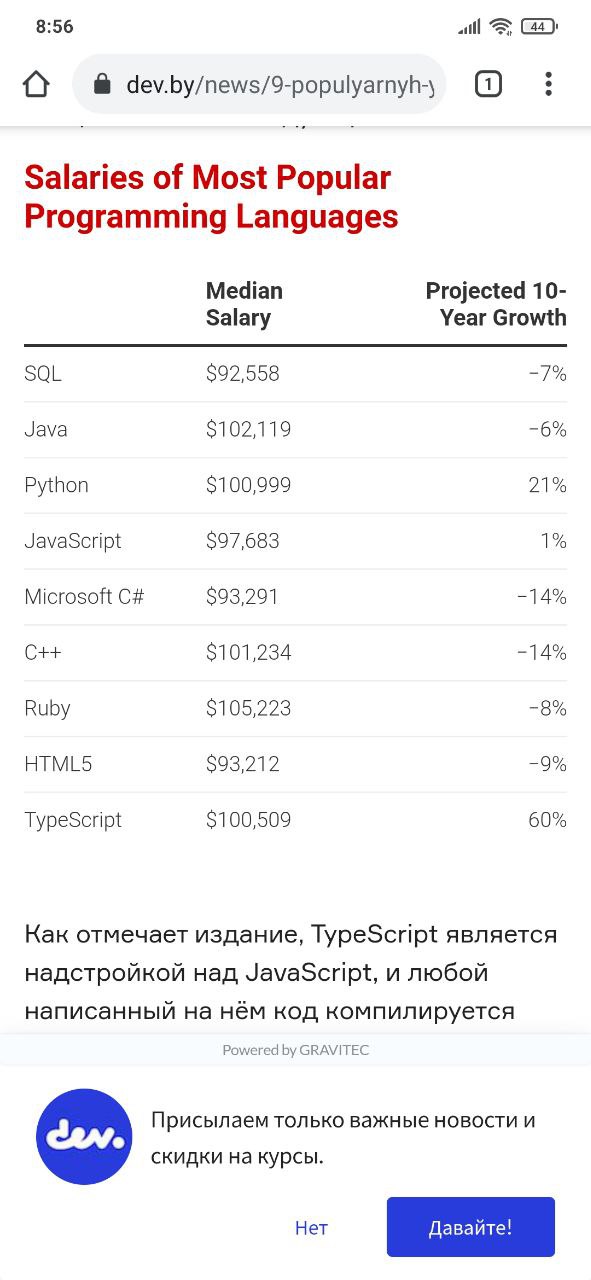This screenshot has height=1280, width=591.
Task: Tap the Median Salary column header
Action: point(244,304)
